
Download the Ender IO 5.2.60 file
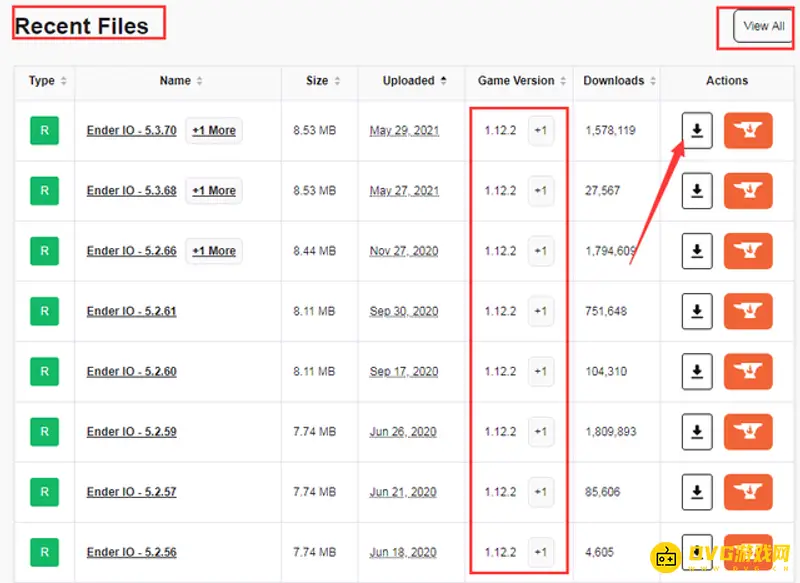pos(696,371)
